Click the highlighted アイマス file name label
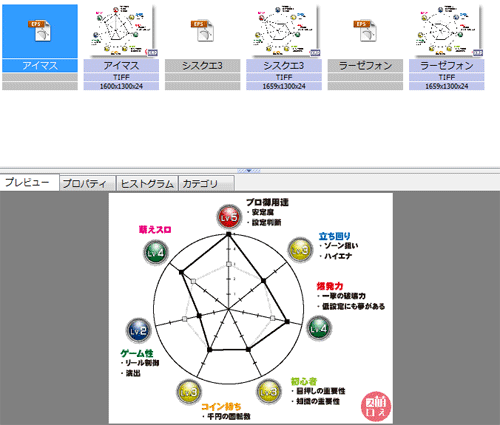The image size is (500, 425). pyautogui.click(x=40, y=66)
